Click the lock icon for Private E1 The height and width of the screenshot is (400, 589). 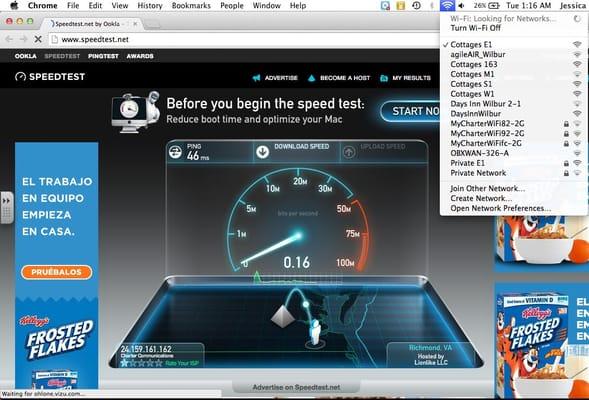click(566, 163)
